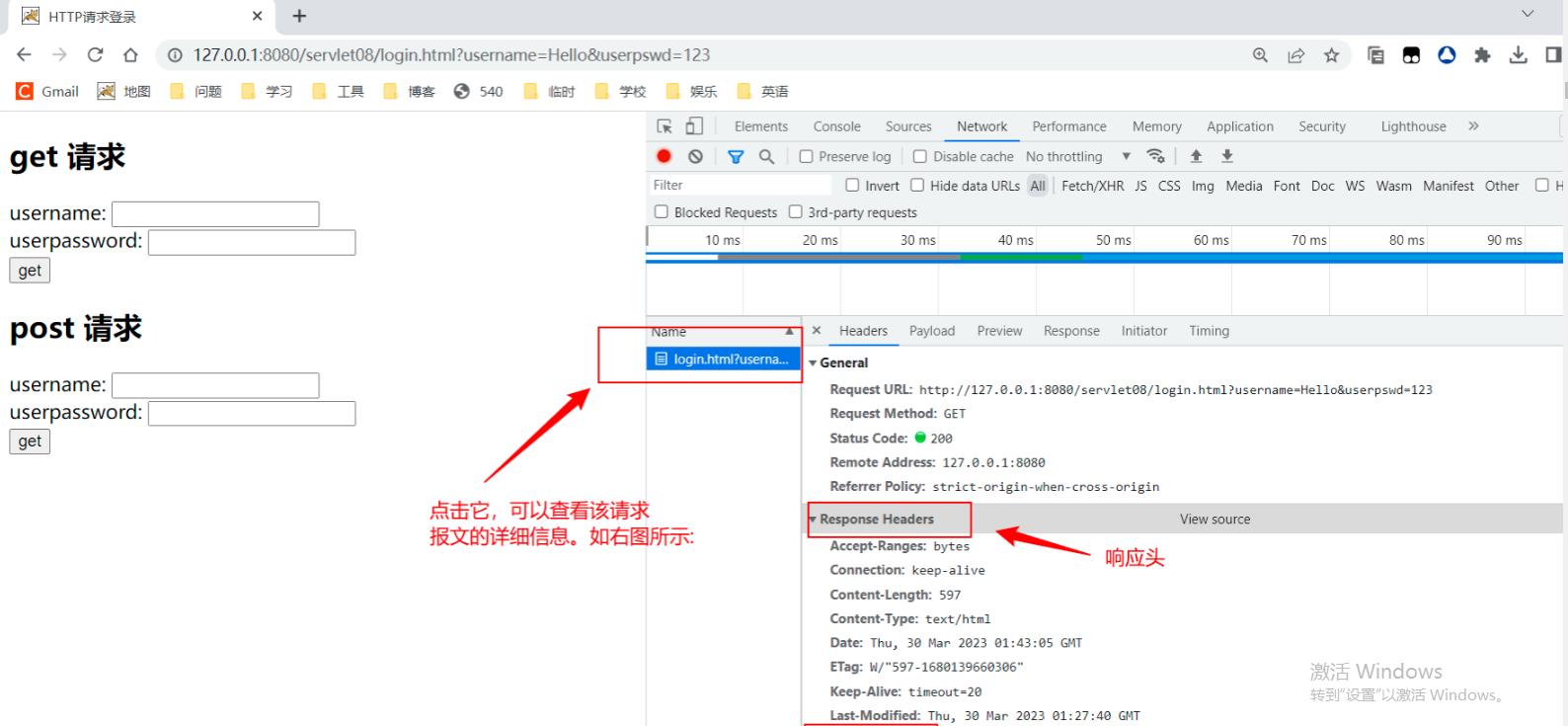Image resolution: width=1568 pixels, height=726 pixels.
Task: Import HAR file upload icon
Action: pyautogui.click(x=1196, y=156)
